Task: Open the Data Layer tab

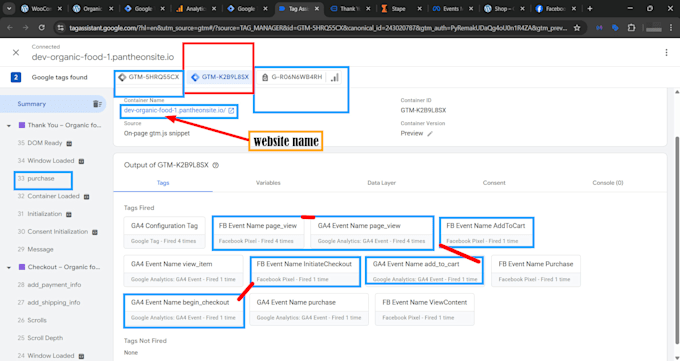Action: (382, 183)
